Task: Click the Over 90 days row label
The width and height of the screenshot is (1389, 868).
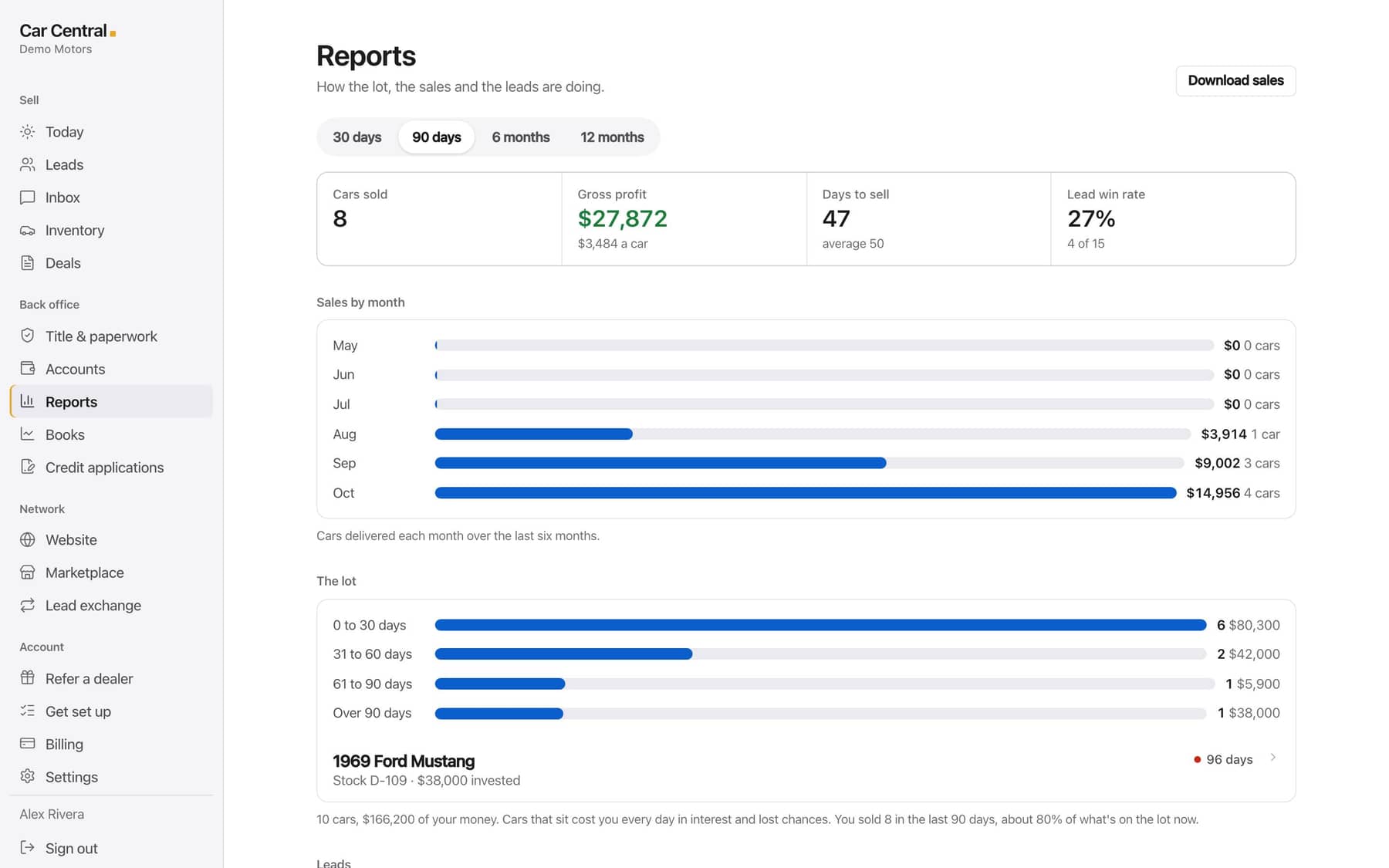Action: pos(372,713)
